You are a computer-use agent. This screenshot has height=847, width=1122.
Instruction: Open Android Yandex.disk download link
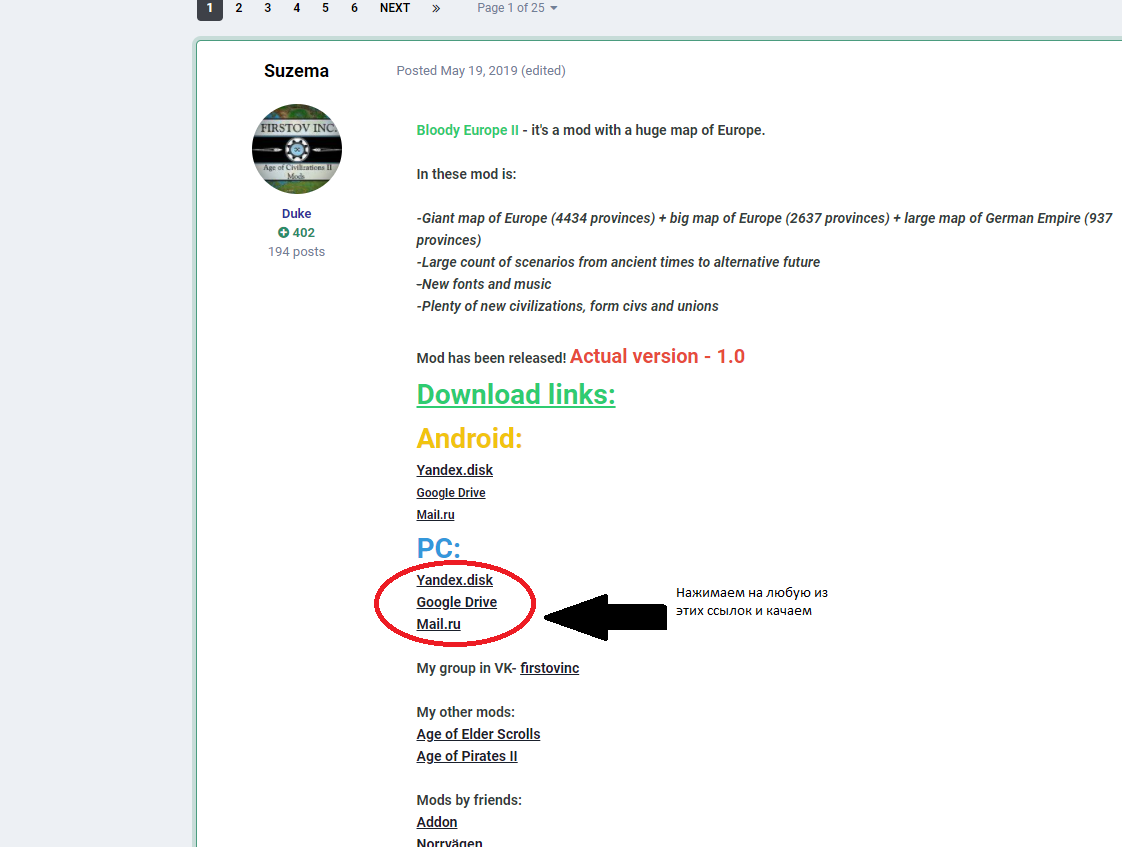tap(454, 470)
